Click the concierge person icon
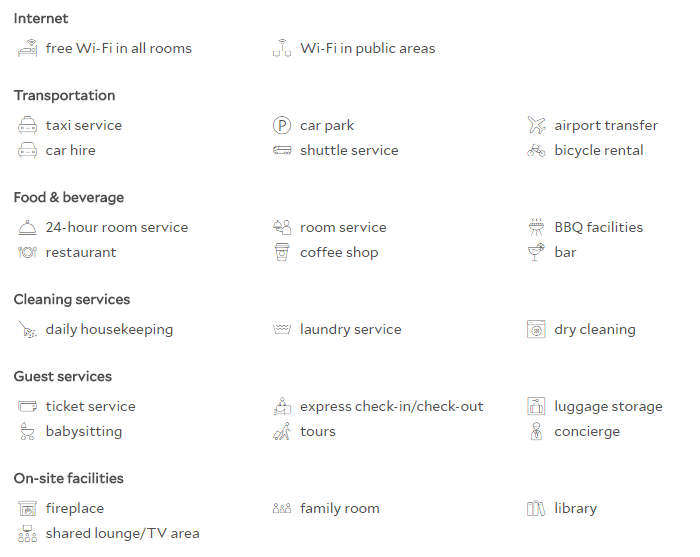 [536, 432]
